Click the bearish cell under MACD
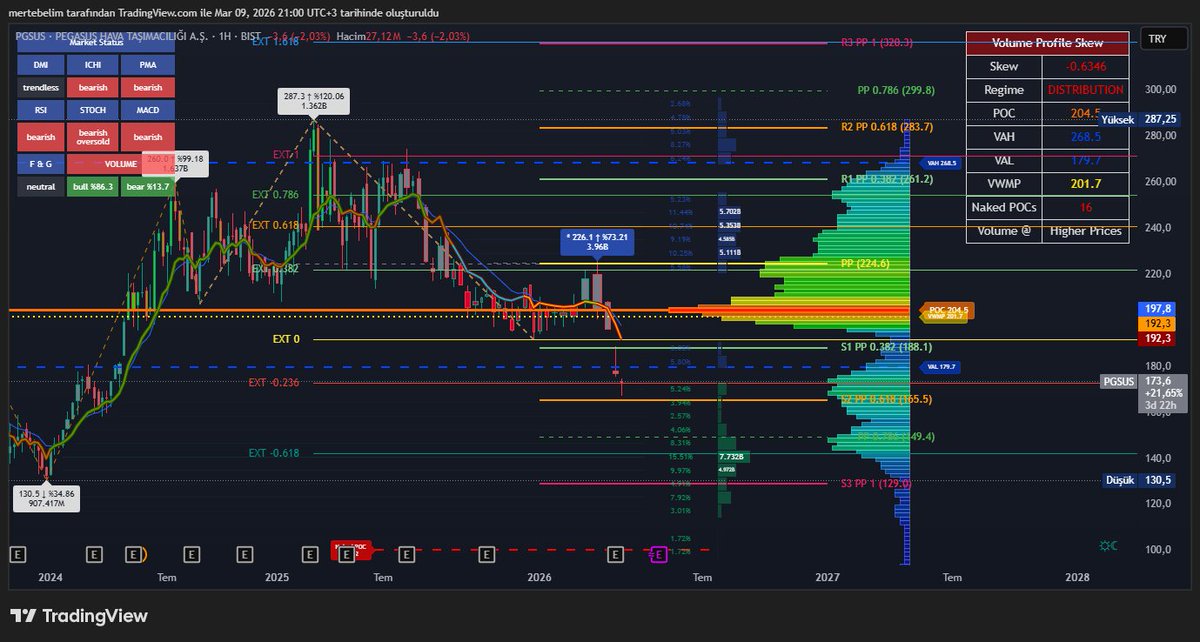The image size is (1200, 642). (147, 137)
